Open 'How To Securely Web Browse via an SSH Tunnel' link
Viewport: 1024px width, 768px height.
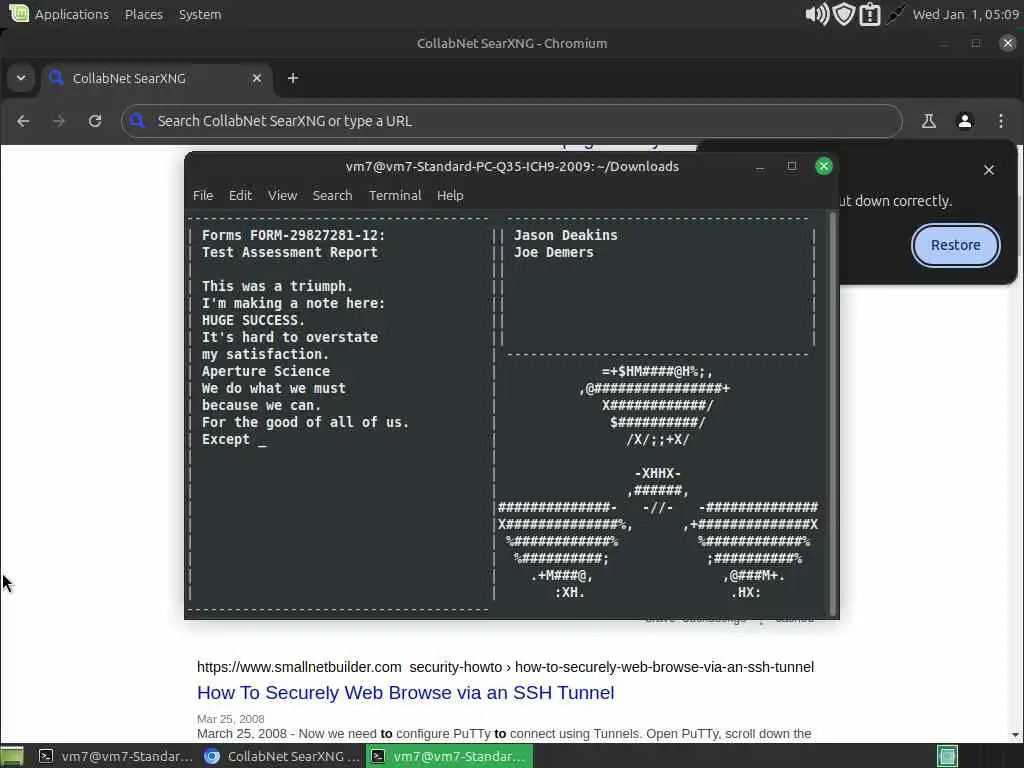tap(406, 692)
